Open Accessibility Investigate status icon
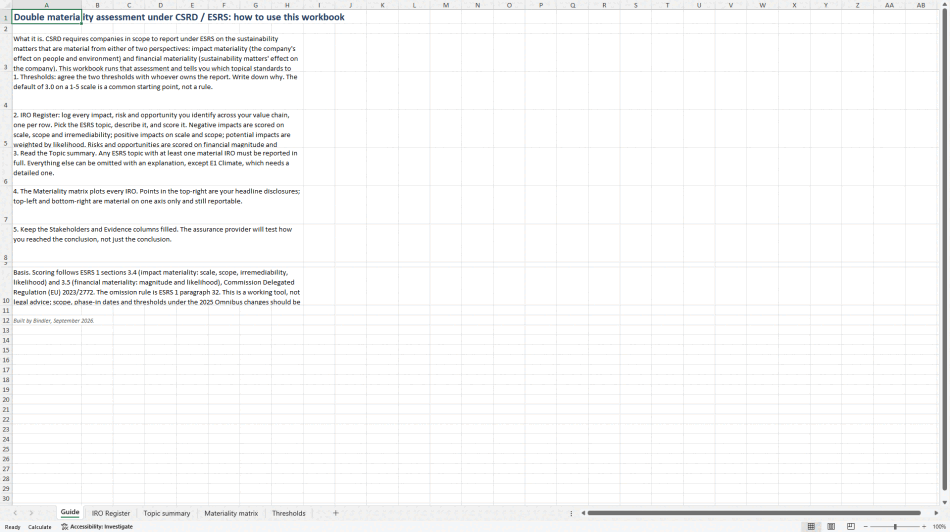950x532 pixels. pyautogui.click(x=97, y=527)
